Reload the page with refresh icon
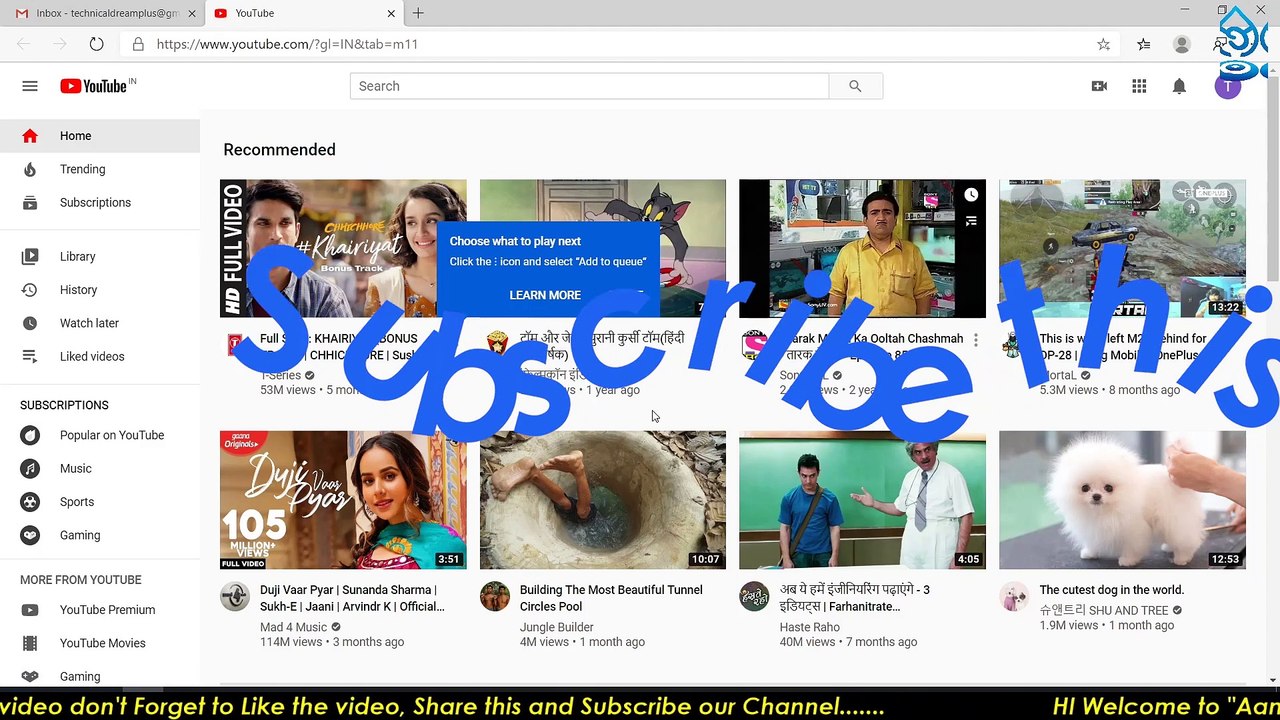1280x720 pixels. click(96, 44)
